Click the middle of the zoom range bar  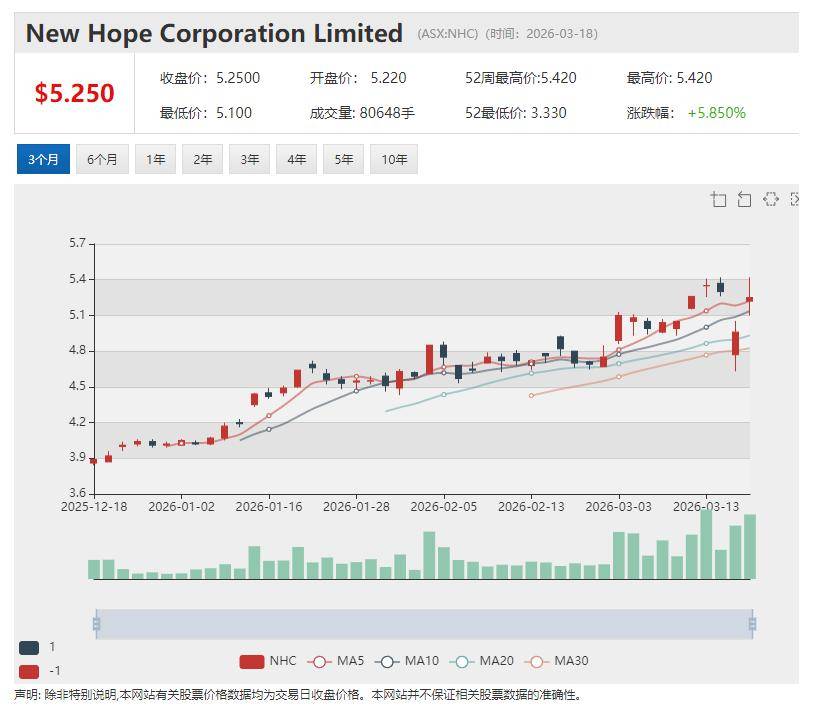click(x=424, y=624)
